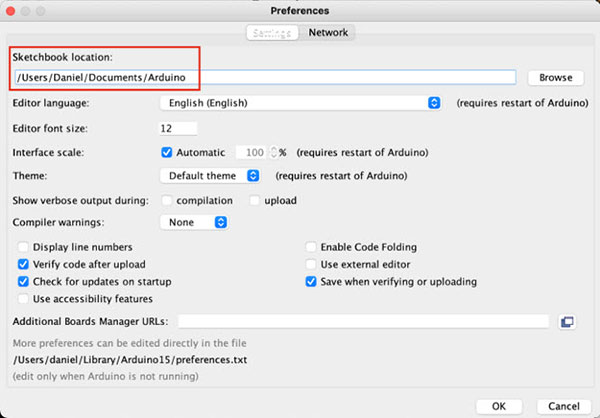
Task: Uncheck Automatic interface scale
Action: [x=167, y=153]
